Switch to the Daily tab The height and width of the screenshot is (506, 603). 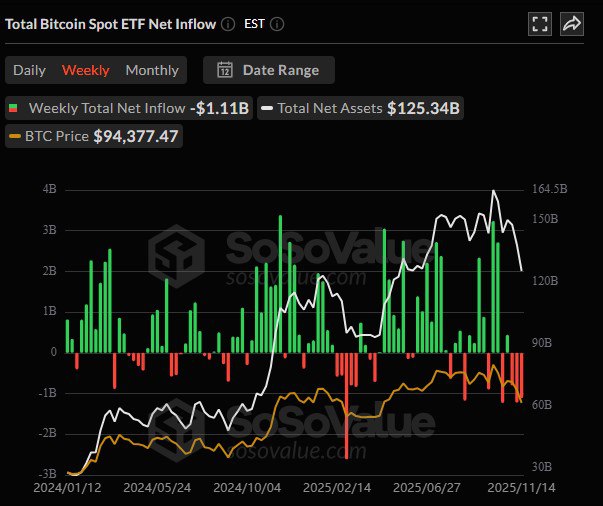coord(29,70)
